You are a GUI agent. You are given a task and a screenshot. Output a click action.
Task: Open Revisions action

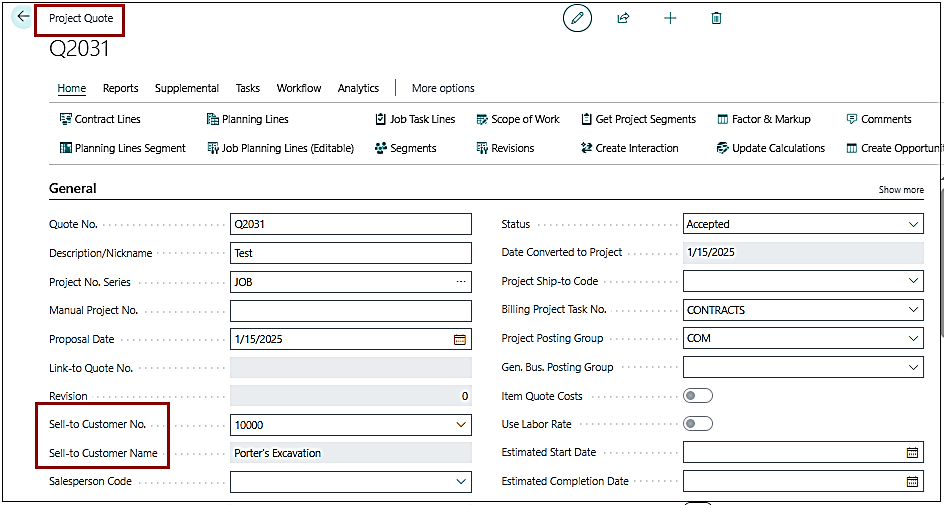(505, 148)
